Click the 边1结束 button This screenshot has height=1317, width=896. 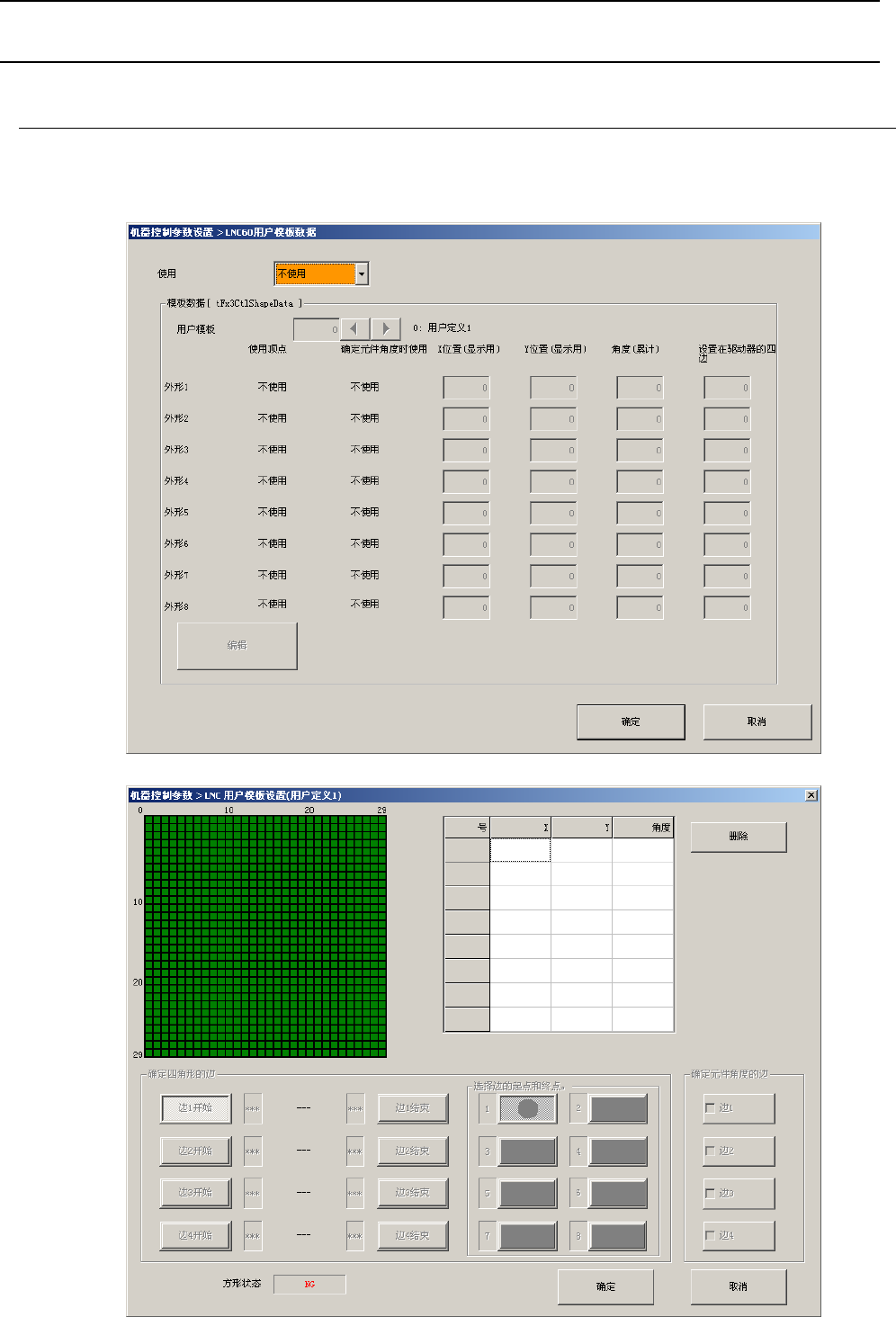pos(413,1108)
